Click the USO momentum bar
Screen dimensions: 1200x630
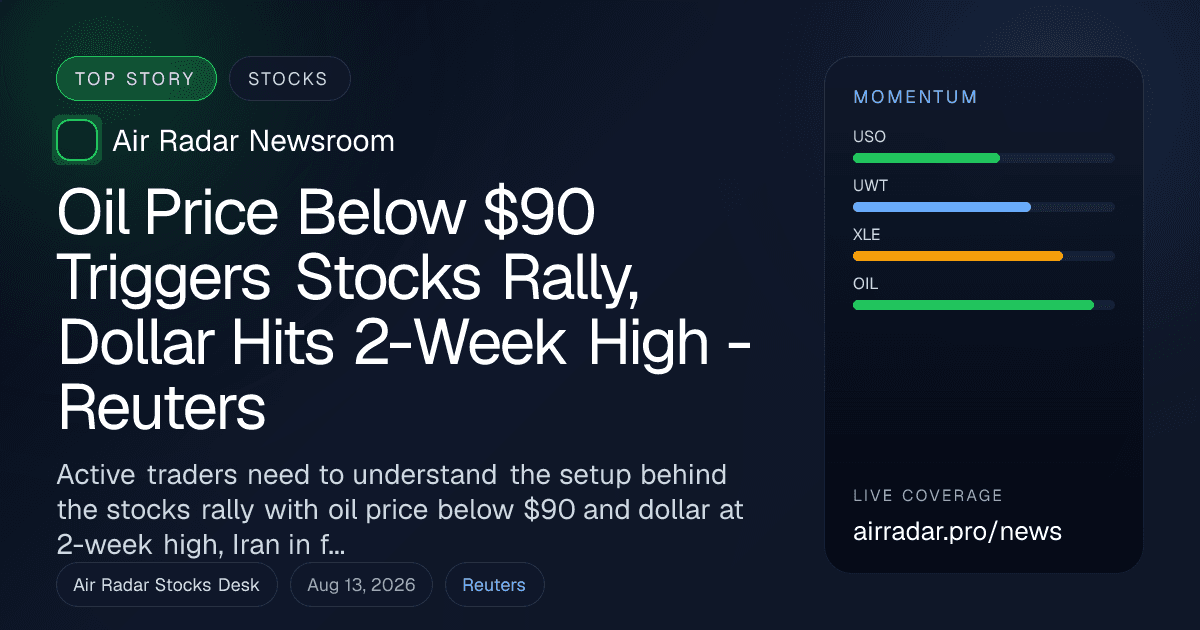click(984, 158)
